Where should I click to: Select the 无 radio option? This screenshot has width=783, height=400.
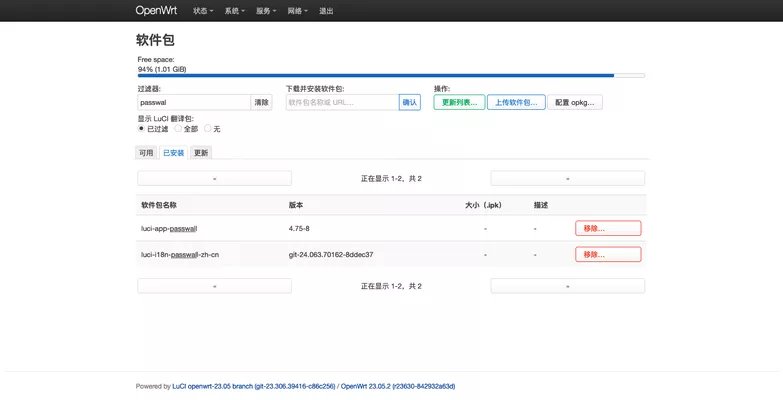tap(208, 128)
